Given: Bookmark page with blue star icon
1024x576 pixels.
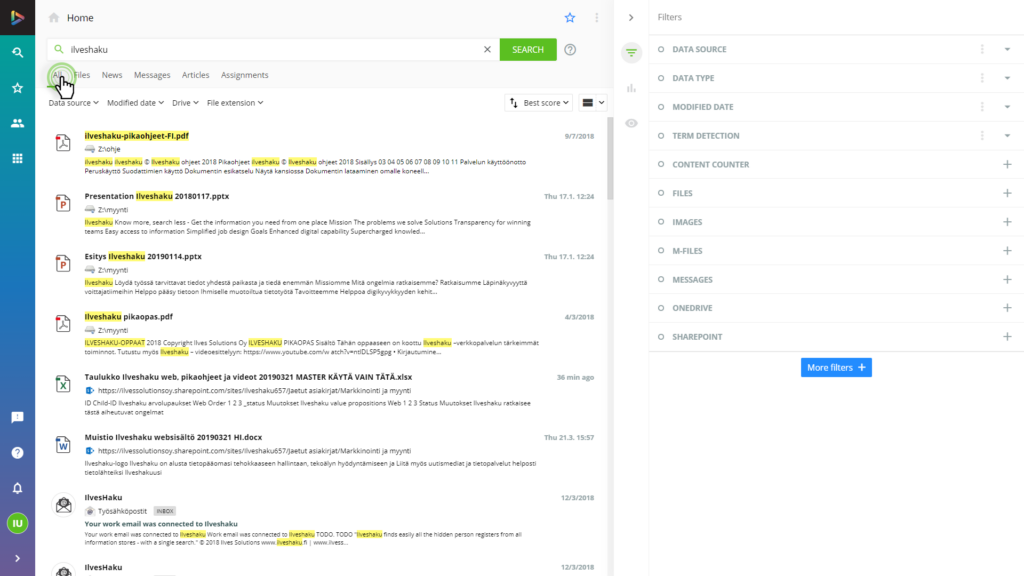Looking at the screenshot, I should pyautogui.click(x=570, y=18).
